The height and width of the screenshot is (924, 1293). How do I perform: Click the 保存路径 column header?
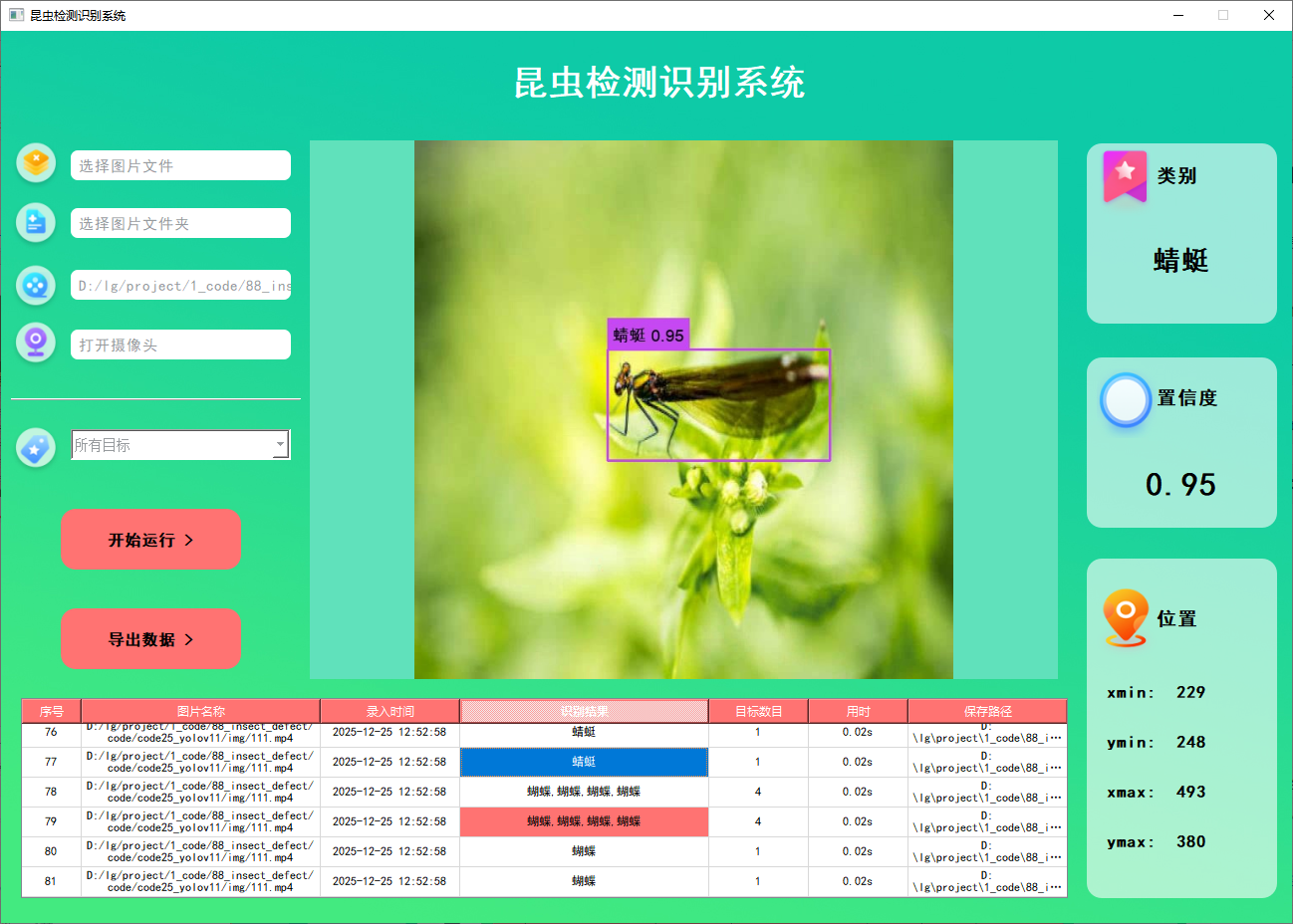pos(987,711)
